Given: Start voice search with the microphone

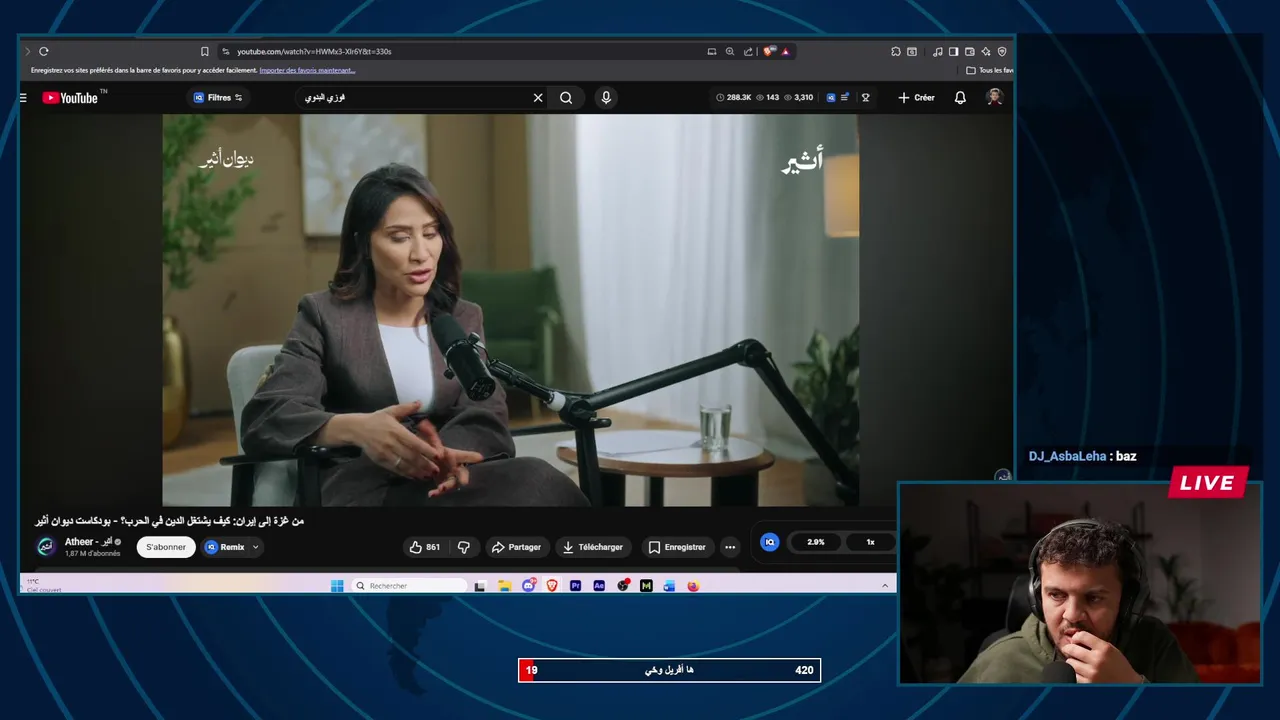Looking at the screenshot, I should click(x=606, y=97).
